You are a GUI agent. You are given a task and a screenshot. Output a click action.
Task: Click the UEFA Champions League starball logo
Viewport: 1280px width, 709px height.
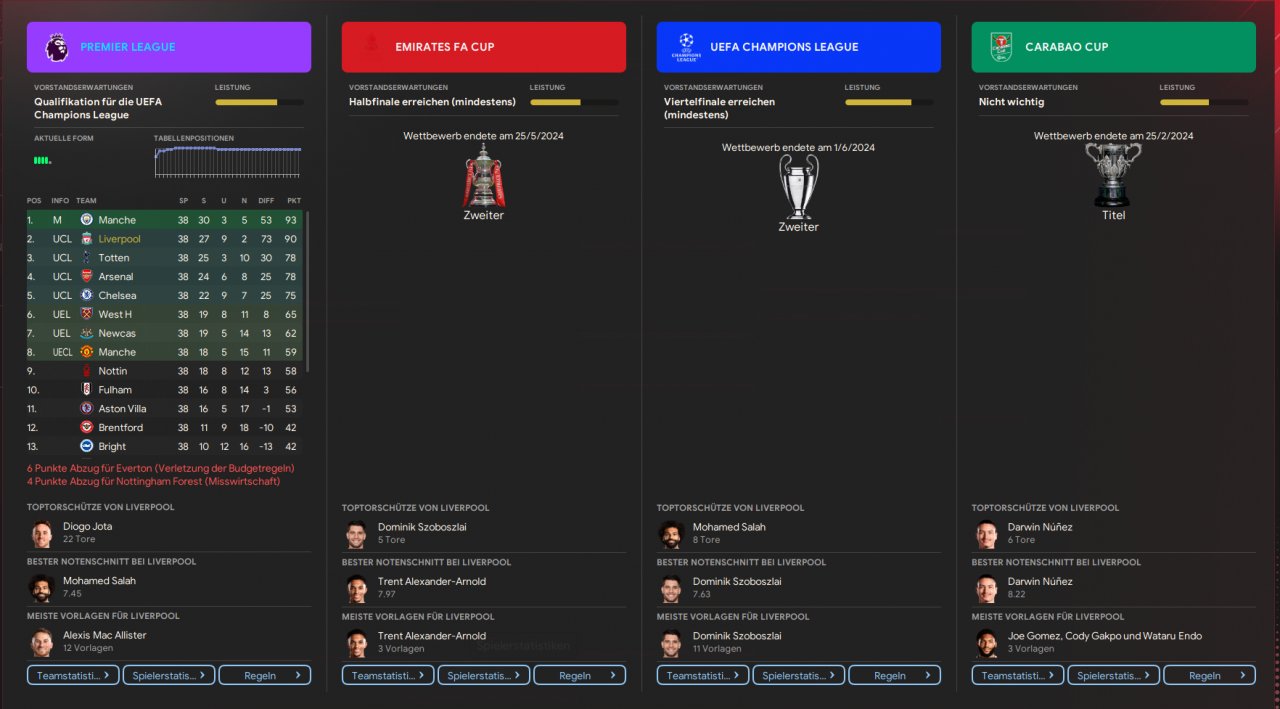click(x=686, y=47)
